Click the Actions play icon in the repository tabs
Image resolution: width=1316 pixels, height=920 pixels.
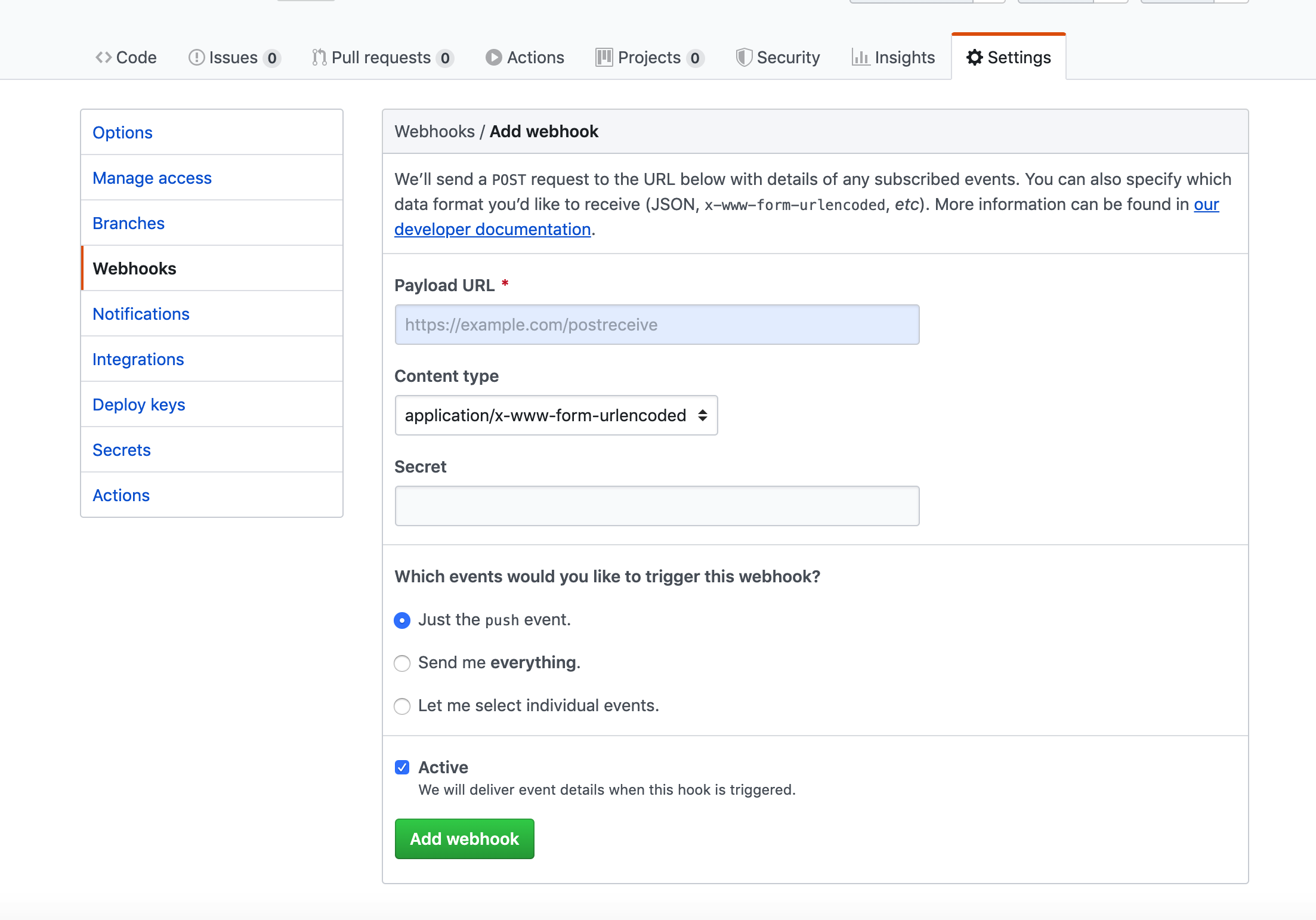[493, 57]
